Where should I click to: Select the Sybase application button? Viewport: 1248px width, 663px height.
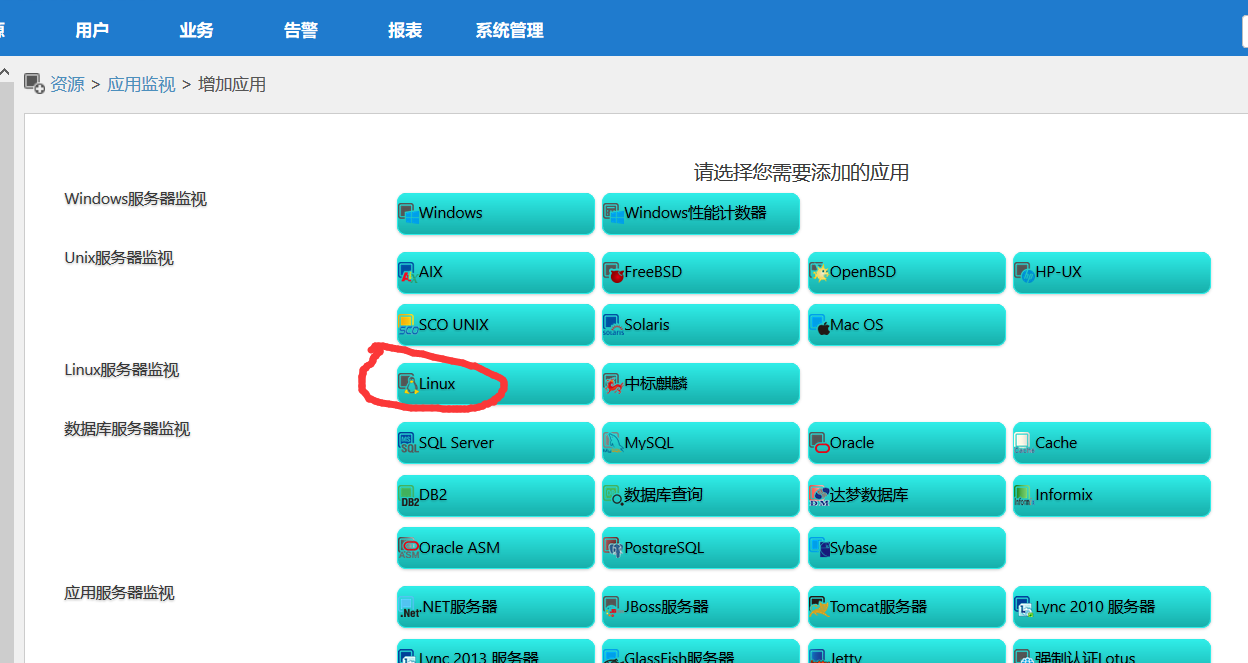907,548
